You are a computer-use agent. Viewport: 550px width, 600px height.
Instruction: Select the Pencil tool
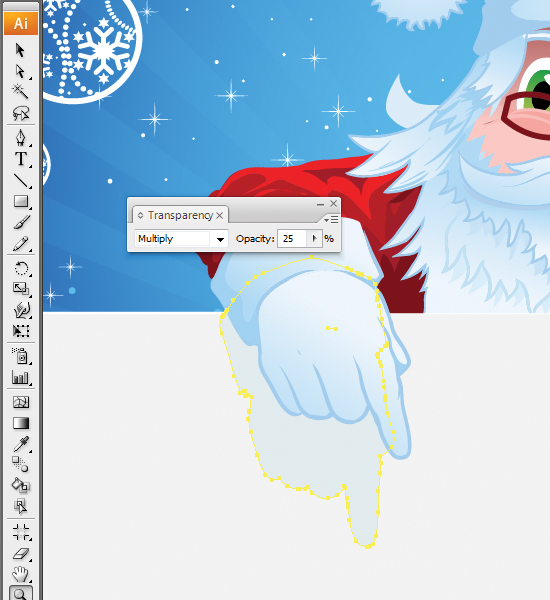[20, 244]
